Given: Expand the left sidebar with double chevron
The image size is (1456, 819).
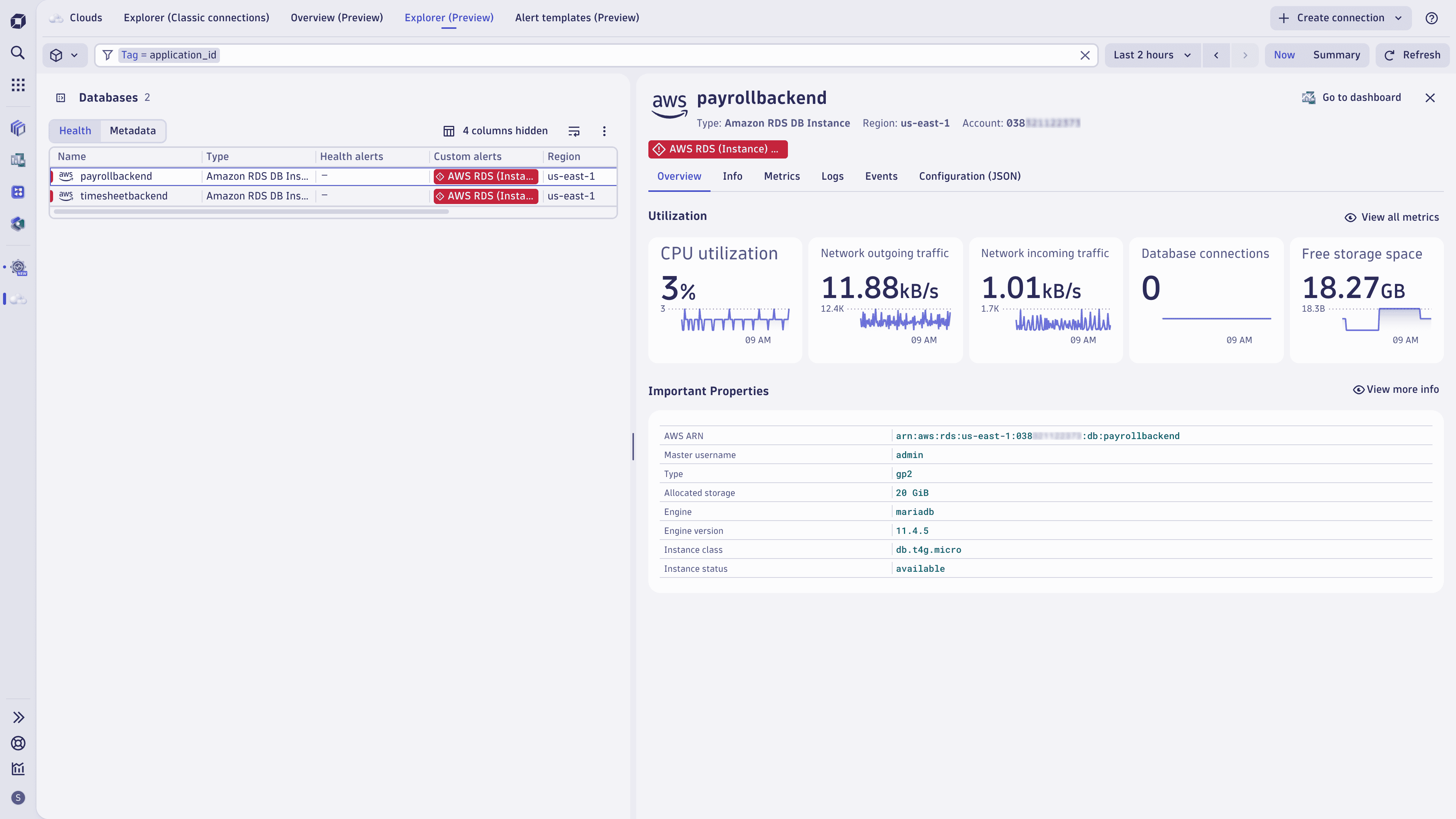Looking at the screenshot, I should click(18, 717).
